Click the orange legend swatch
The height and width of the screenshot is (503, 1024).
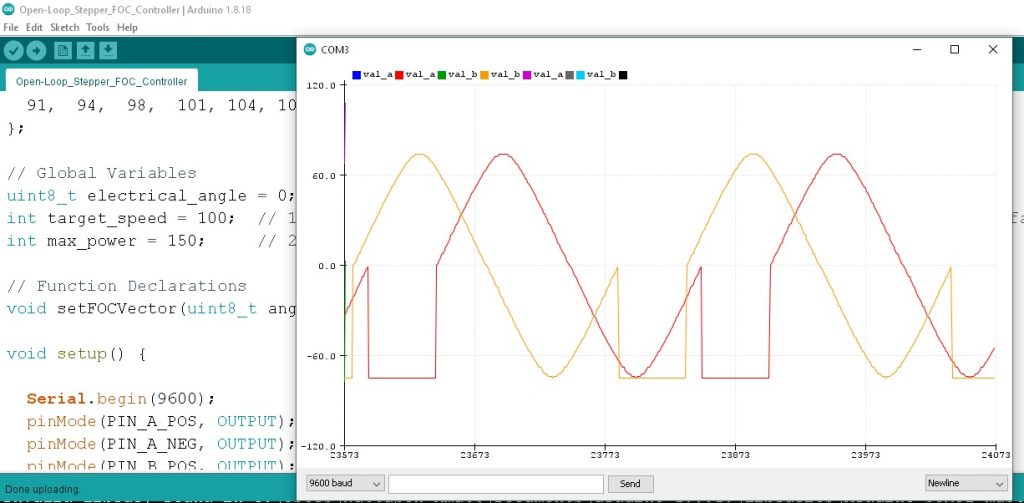484,75
